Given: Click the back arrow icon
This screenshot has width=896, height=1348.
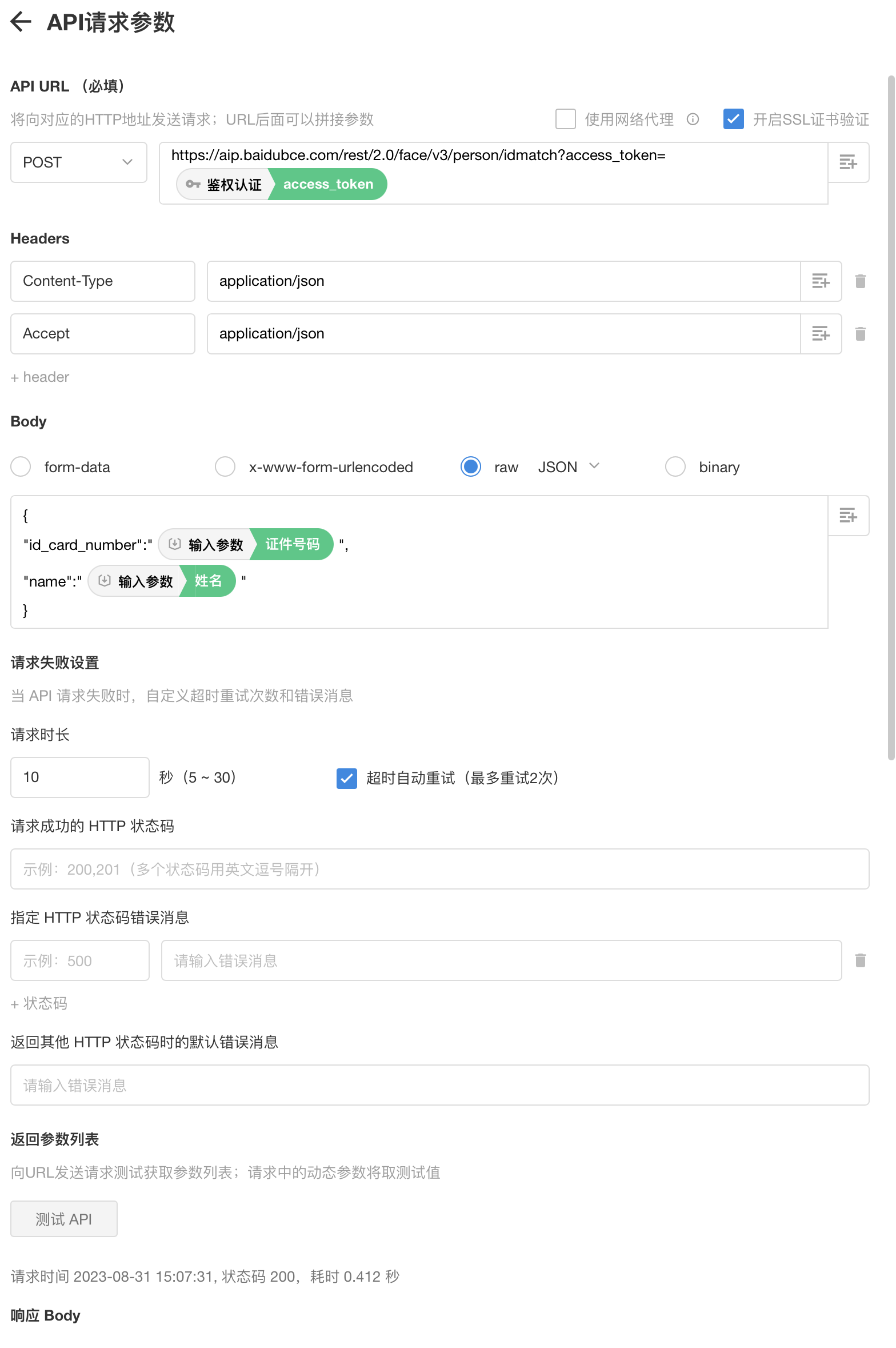Looking at the screenshot, I should [21, 22].
